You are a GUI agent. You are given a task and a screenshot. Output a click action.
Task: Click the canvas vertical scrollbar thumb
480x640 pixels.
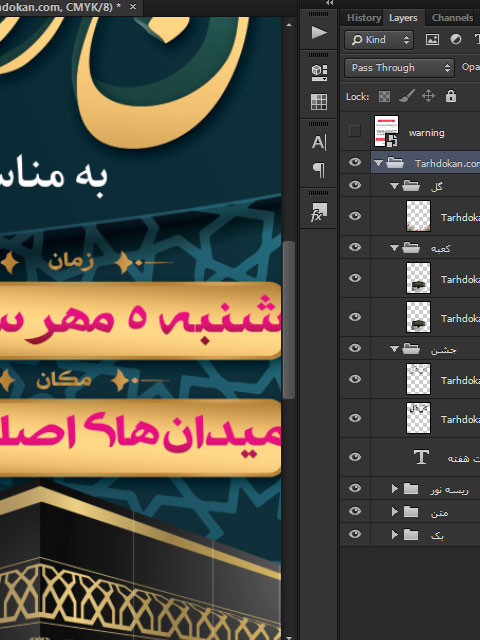tap(289, 320)
